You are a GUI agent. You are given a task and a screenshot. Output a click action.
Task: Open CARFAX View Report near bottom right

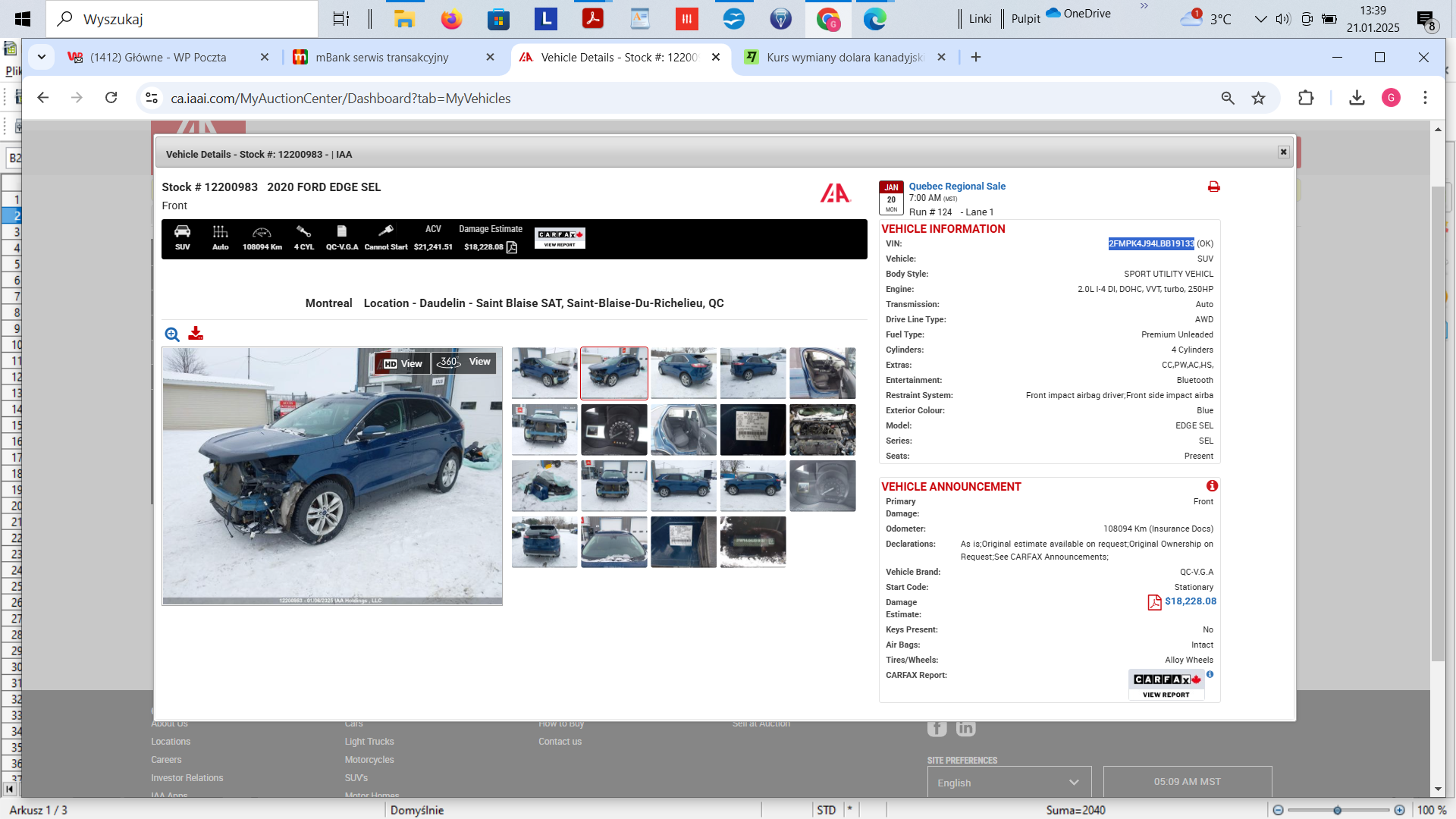[1166, 686]
